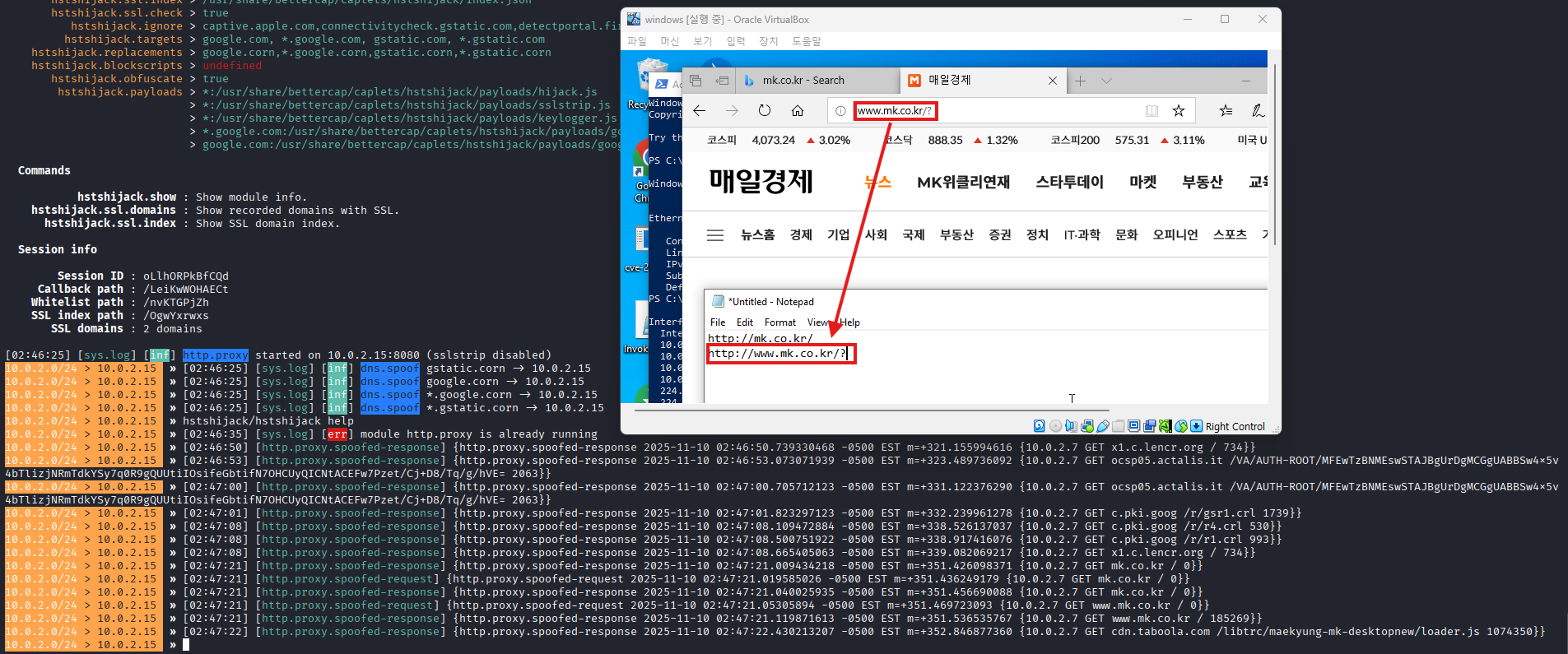View site information icon in address bar
The width and height of the screenshot is (1568, 654).
pyautogui.click(x=840, y=111)
